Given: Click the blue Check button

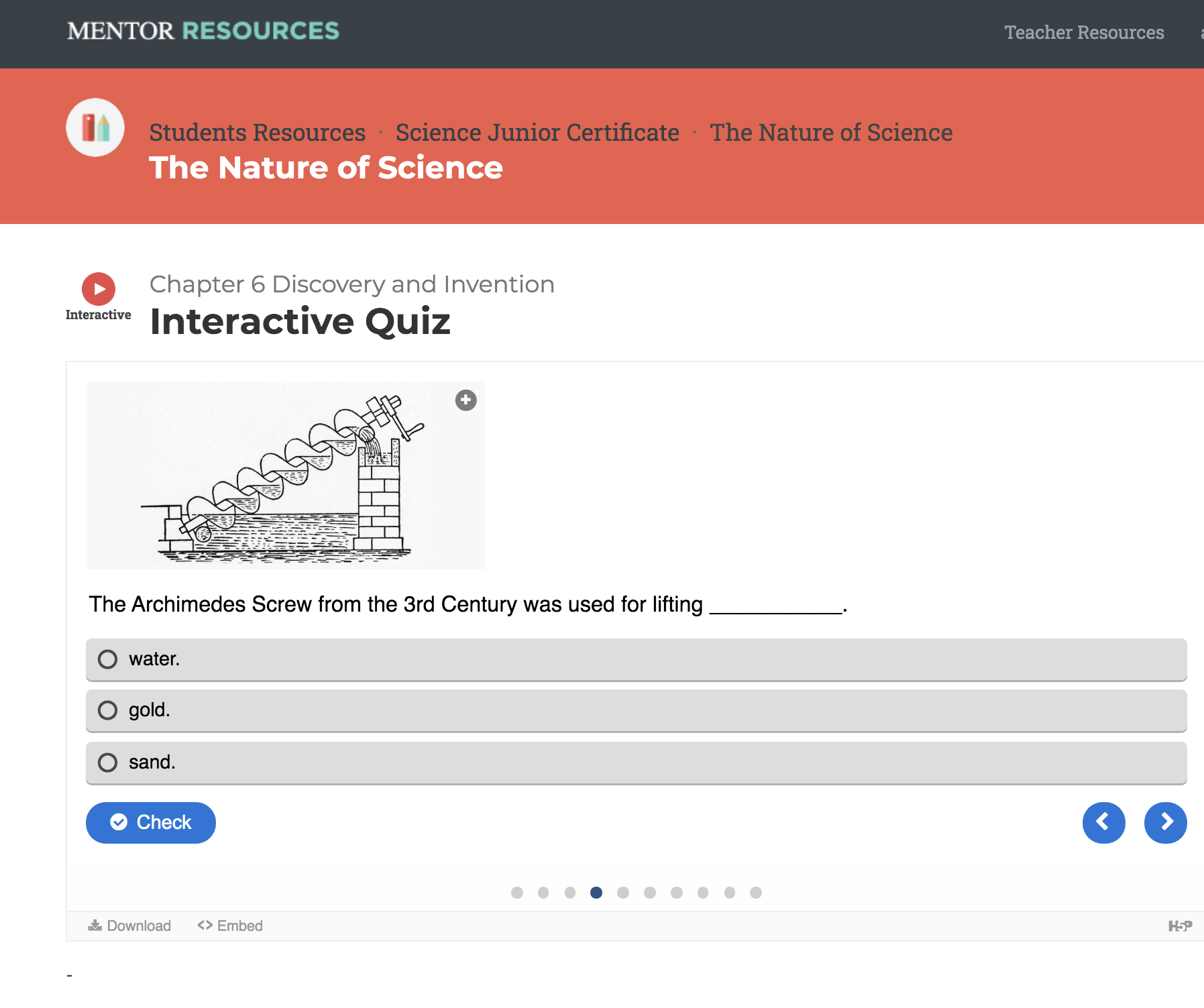Looking at the screenshot, I should tap(151, 822).
